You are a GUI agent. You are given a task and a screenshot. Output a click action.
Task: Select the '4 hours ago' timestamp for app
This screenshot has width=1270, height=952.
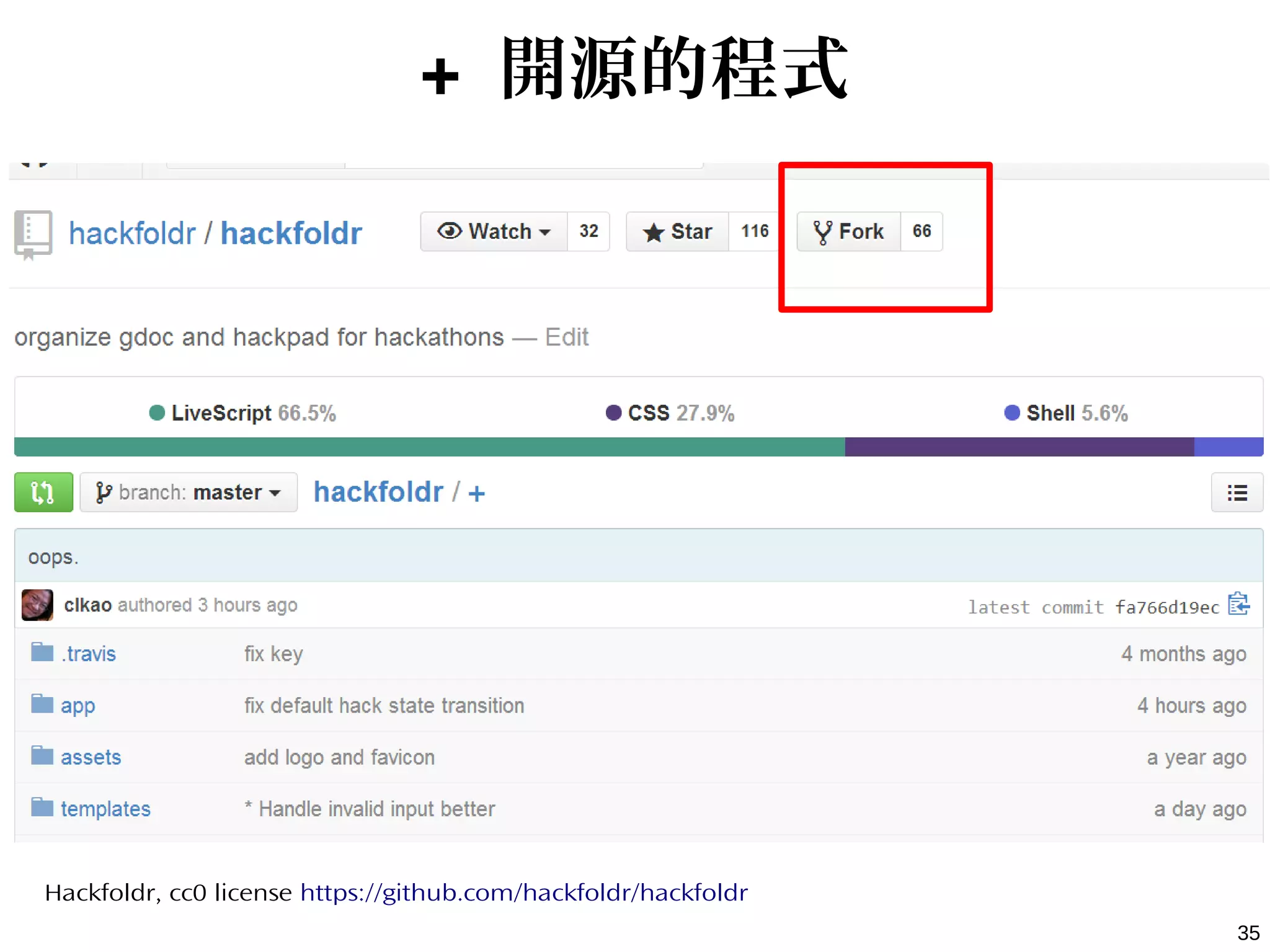tap(1192, 705)
